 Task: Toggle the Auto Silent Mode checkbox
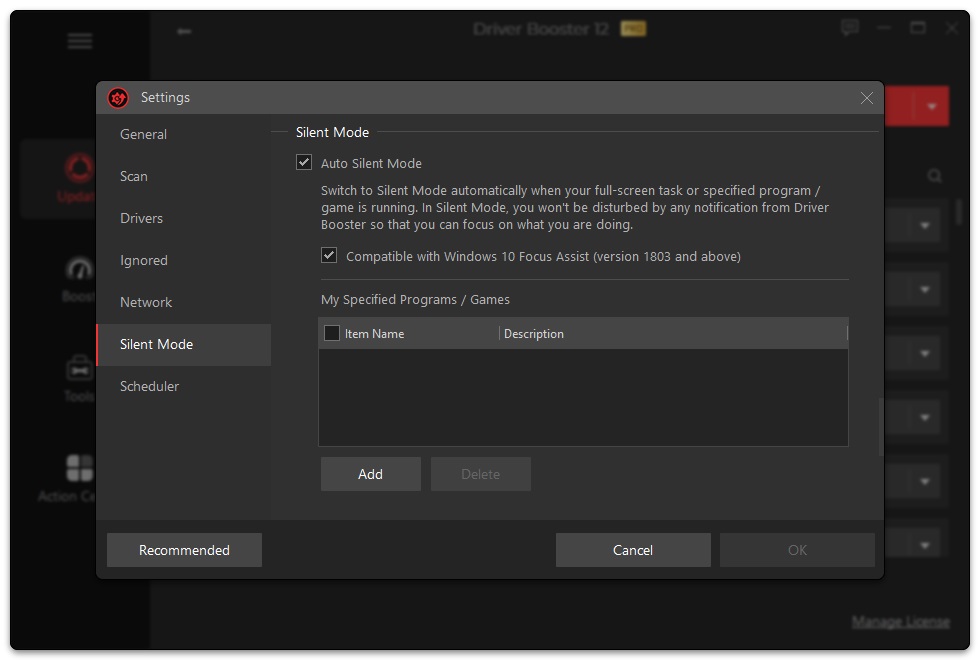(304, 162)
